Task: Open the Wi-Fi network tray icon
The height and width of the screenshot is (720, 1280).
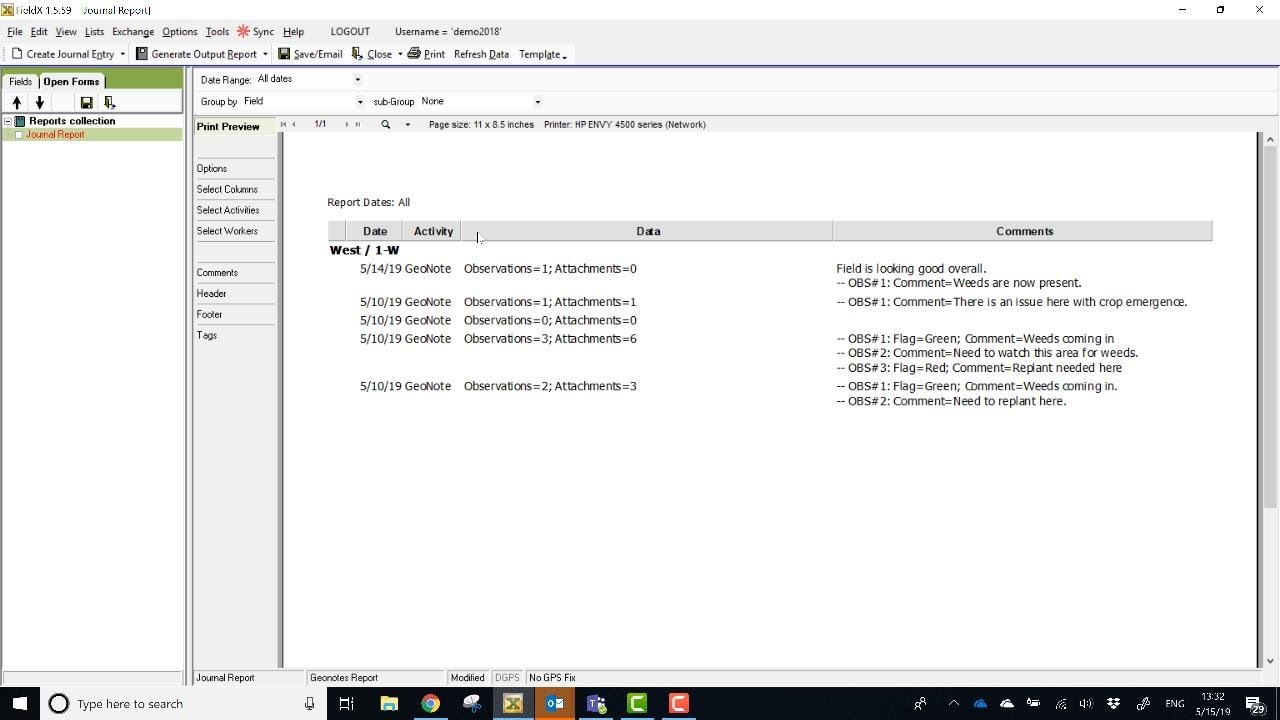Action: click(x=1061, y=704)
